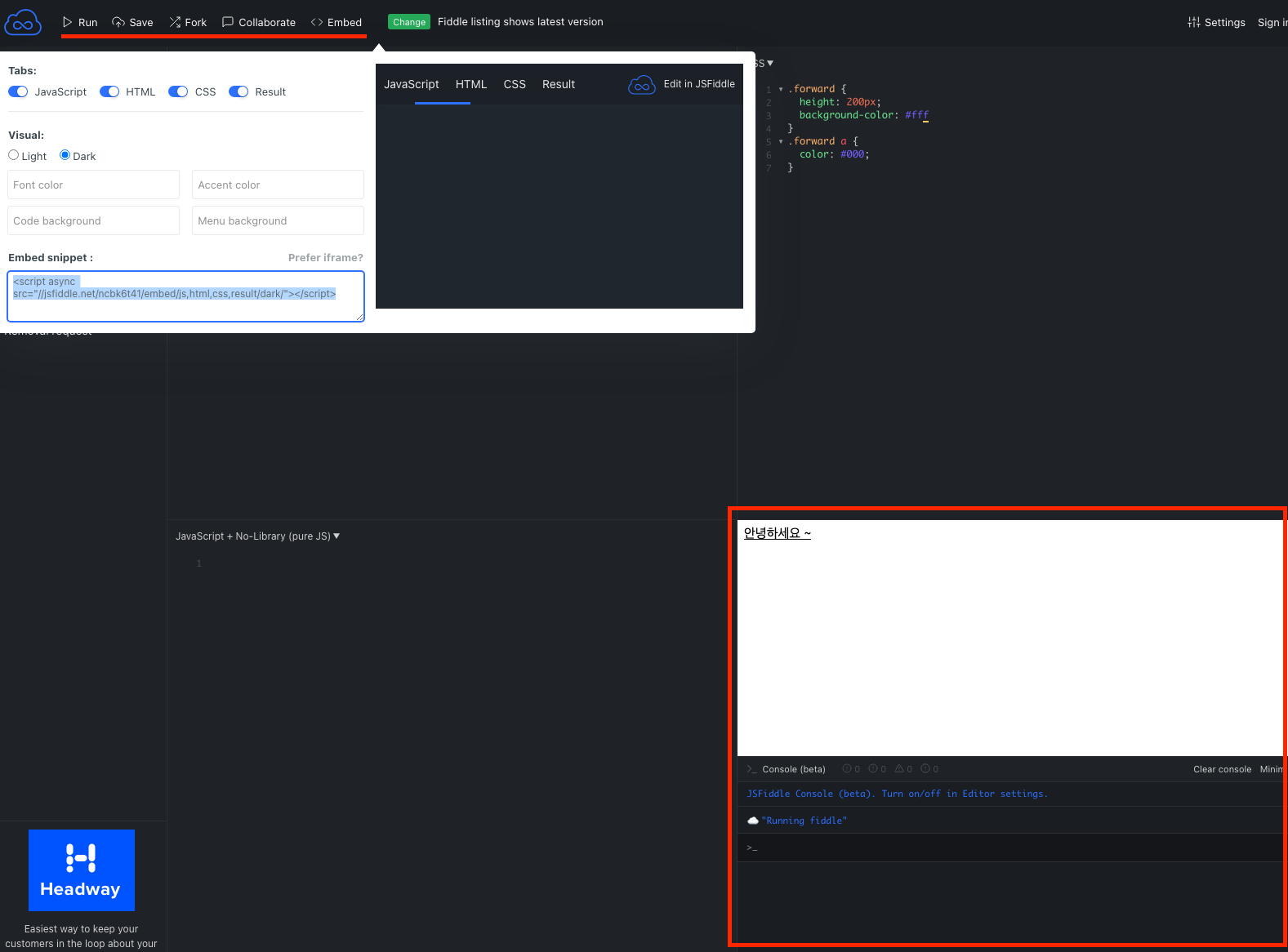
Task: Save the fiddle
Action: pyautogui.click(x=132, y=22)
